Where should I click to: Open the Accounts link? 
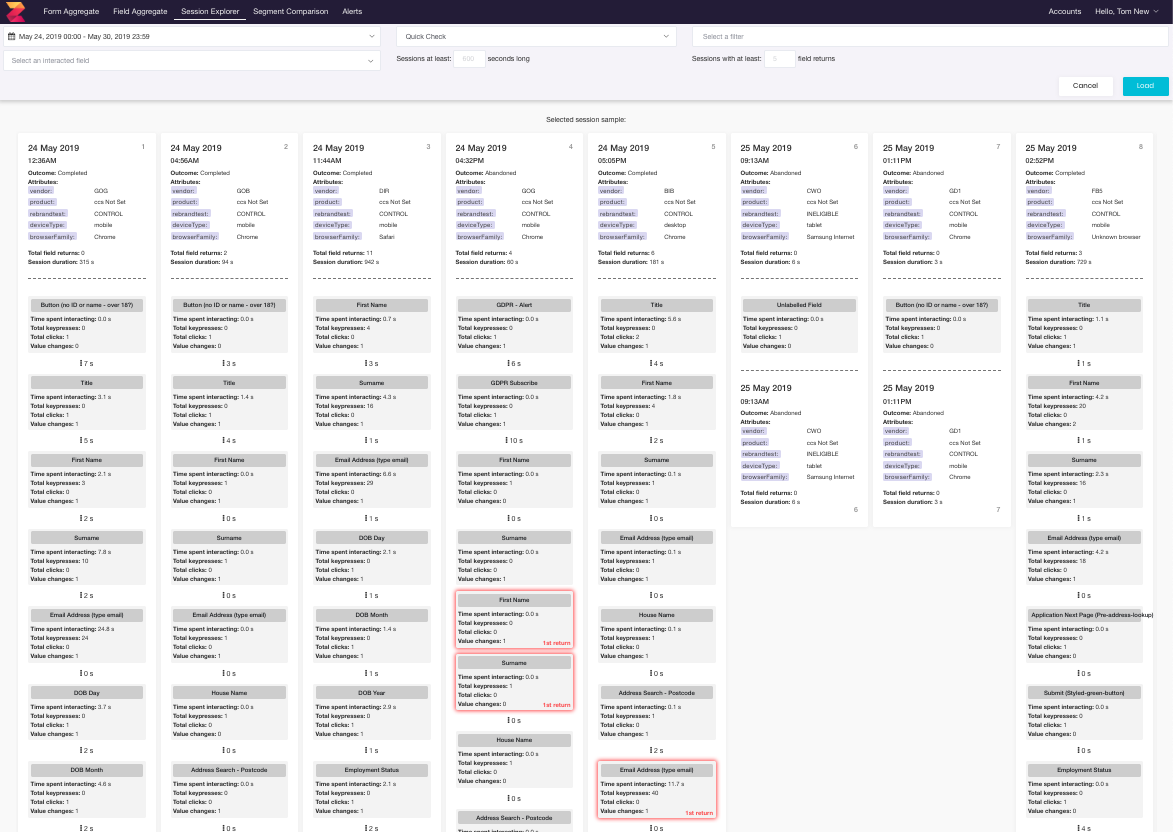click(x=1067, y=11)
